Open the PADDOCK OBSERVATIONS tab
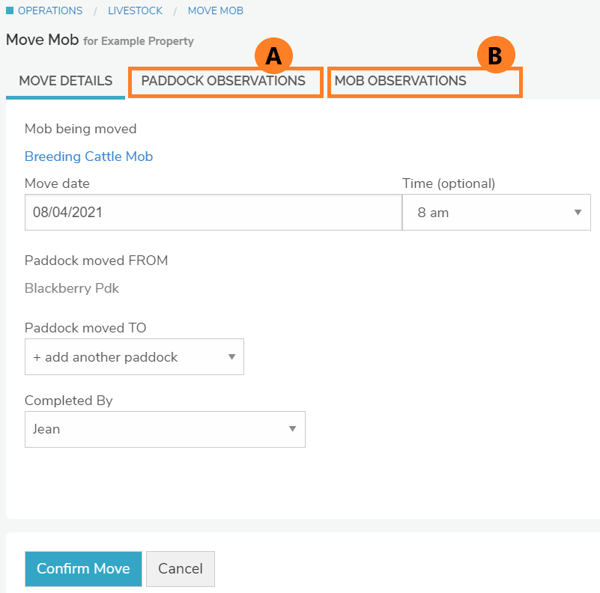The height and width of the screenshot is (593, 600). coord(223,81)
